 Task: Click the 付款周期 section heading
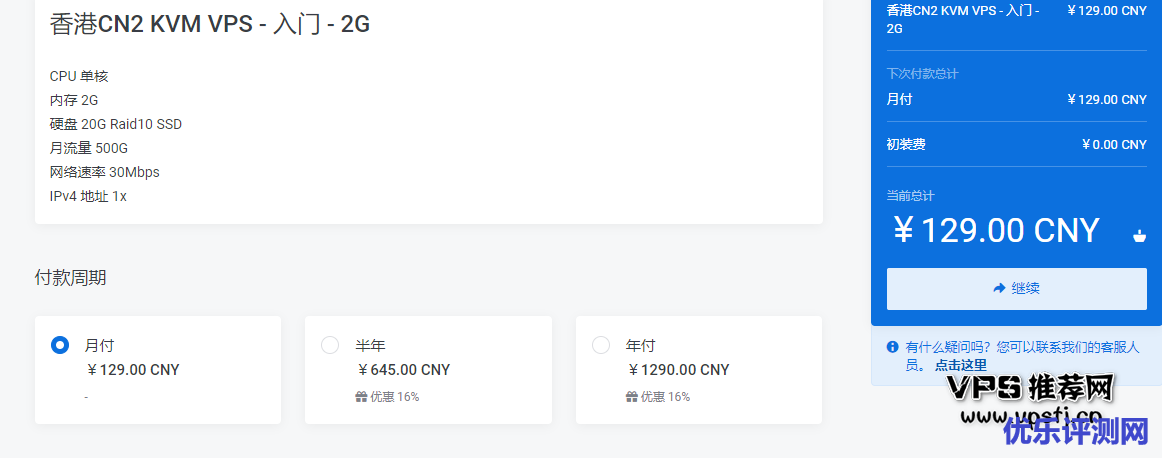click(70, 278)
